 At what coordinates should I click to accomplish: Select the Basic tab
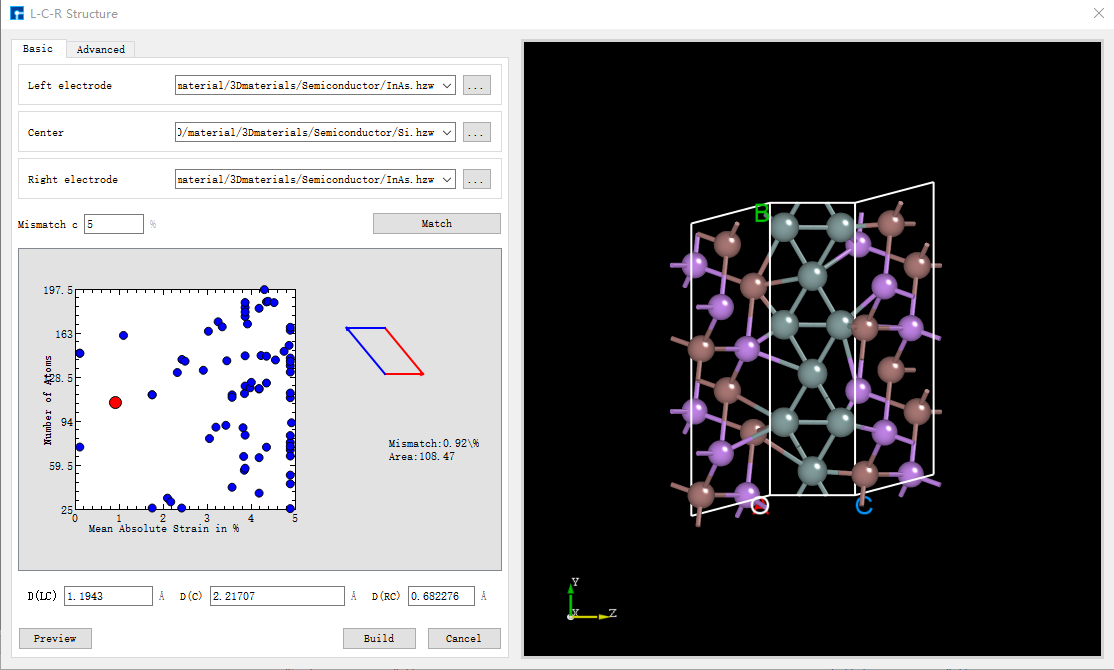click(x=38, y=49)
